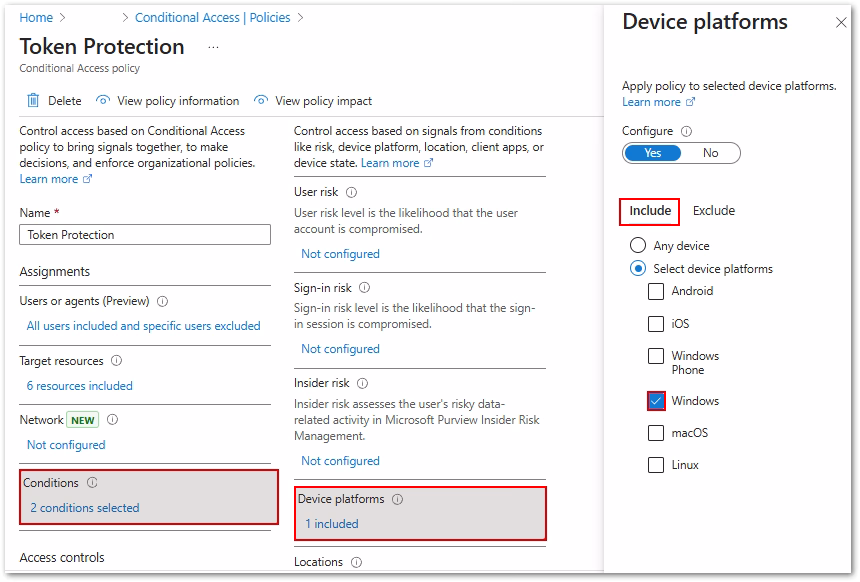The height and width of the screenshot is (582, 860).
Task: Select the Include tab
Action: pos(650,211)
